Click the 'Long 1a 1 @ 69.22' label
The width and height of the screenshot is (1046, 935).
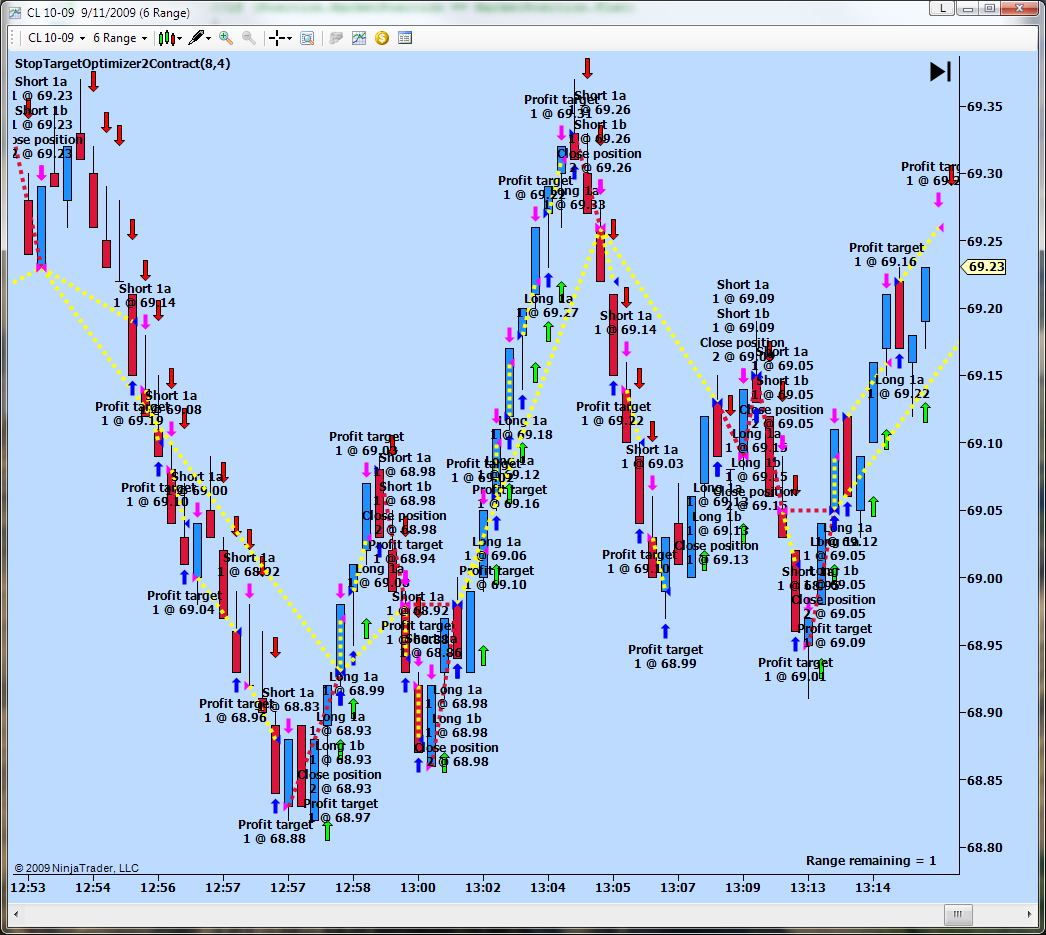[899, 387]
